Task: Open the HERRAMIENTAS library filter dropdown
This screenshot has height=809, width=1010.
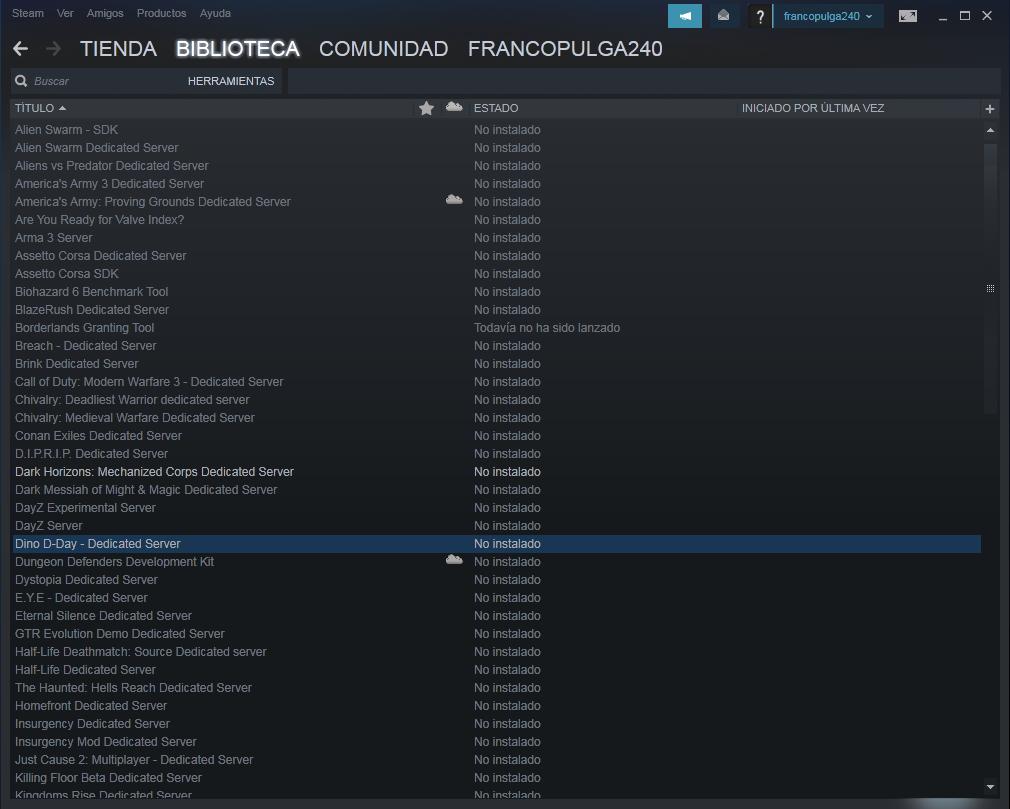Action: (x=231, y=81)
